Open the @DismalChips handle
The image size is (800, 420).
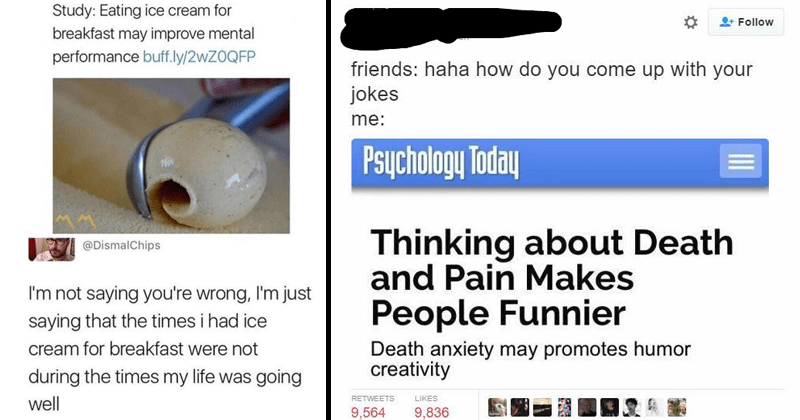click(x=121, y=245)
